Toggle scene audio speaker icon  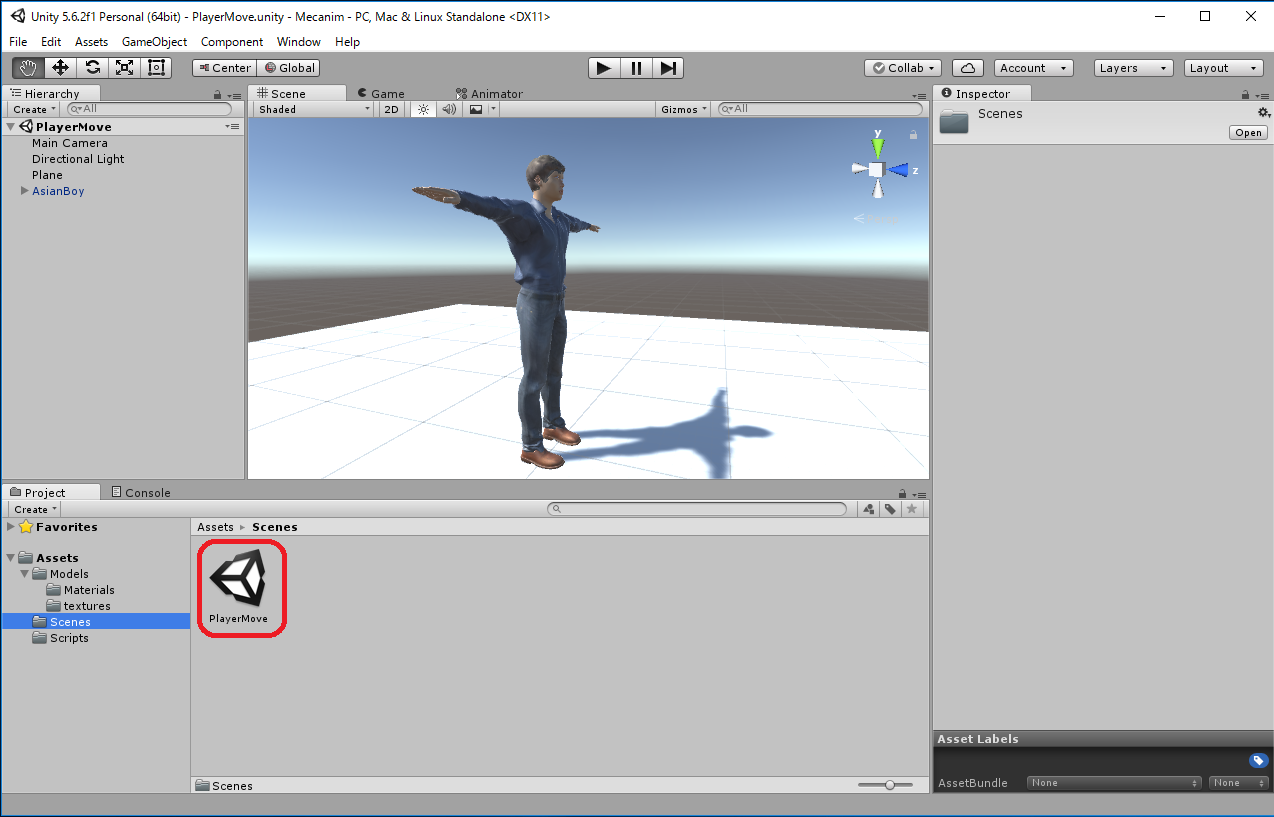point(449,109)
